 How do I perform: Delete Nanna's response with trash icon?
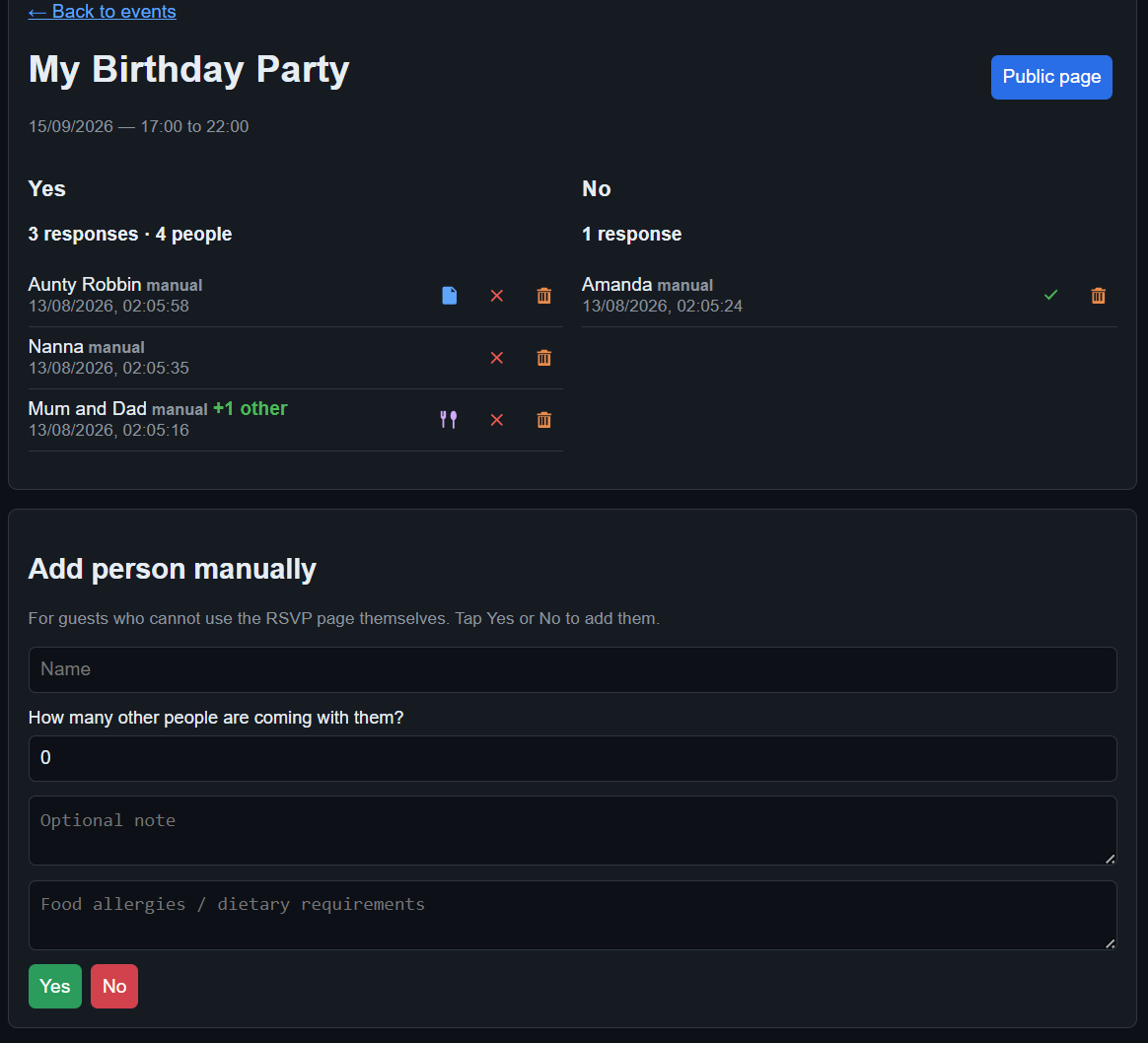tap(544, 357)
